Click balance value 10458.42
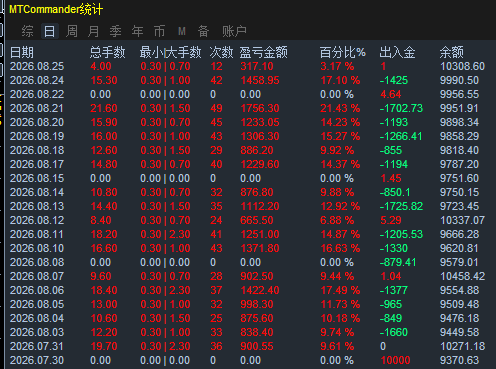 click(463, 276)
